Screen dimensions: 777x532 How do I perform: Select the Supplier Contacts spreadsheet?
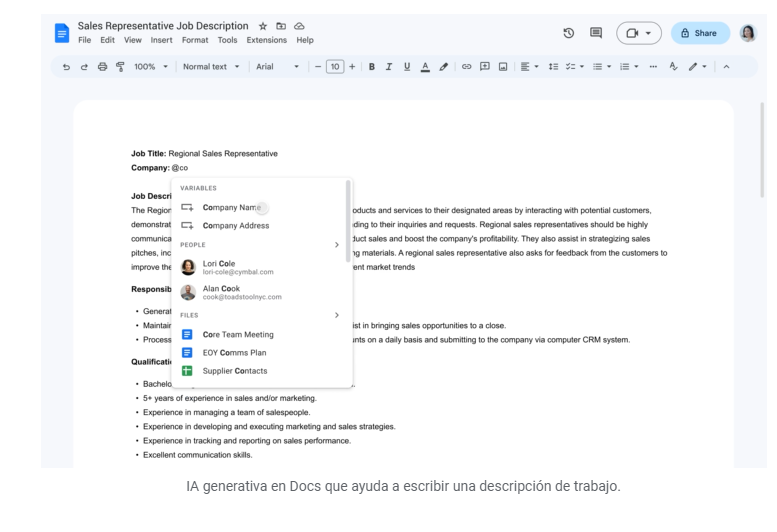point(262,371)
